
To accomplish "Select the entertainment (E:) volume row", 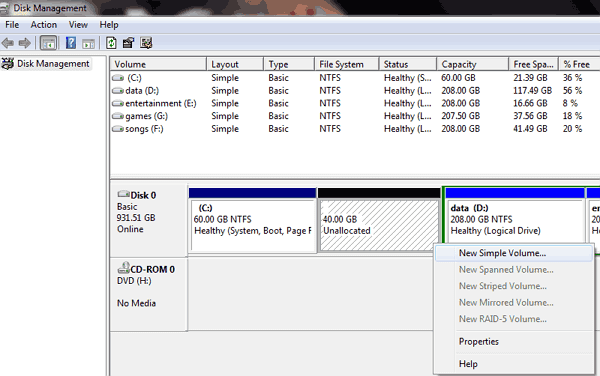I will [x=355, y=104].
